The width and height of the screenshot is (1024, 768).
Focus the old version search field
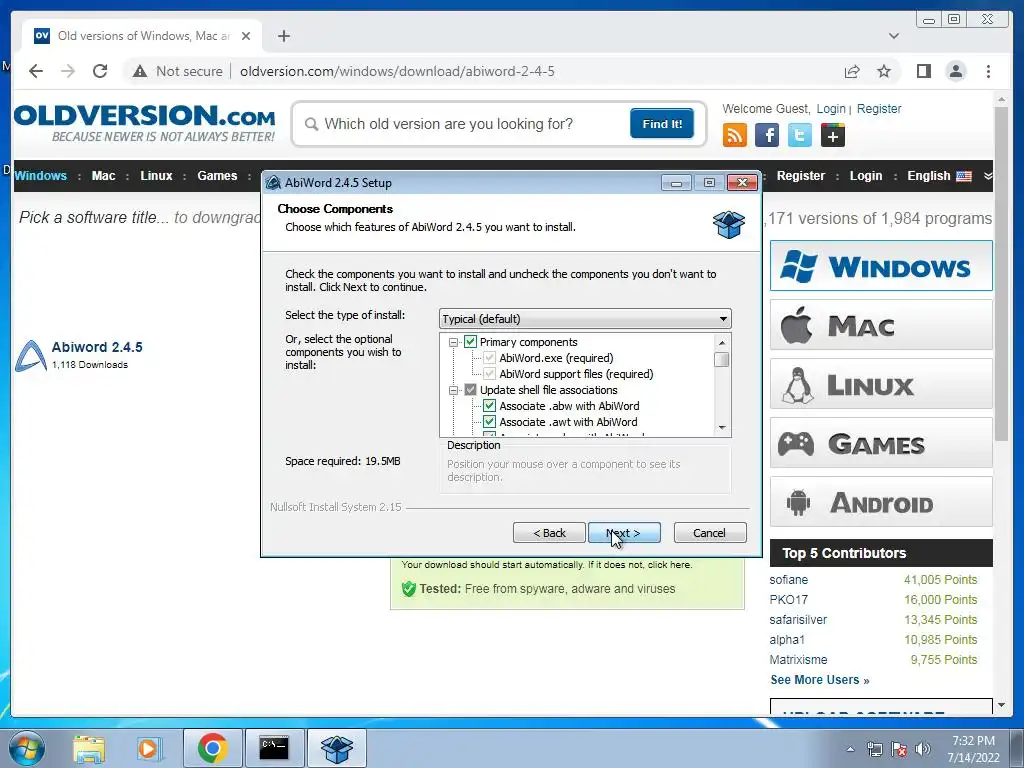click(x=464, y=124)
